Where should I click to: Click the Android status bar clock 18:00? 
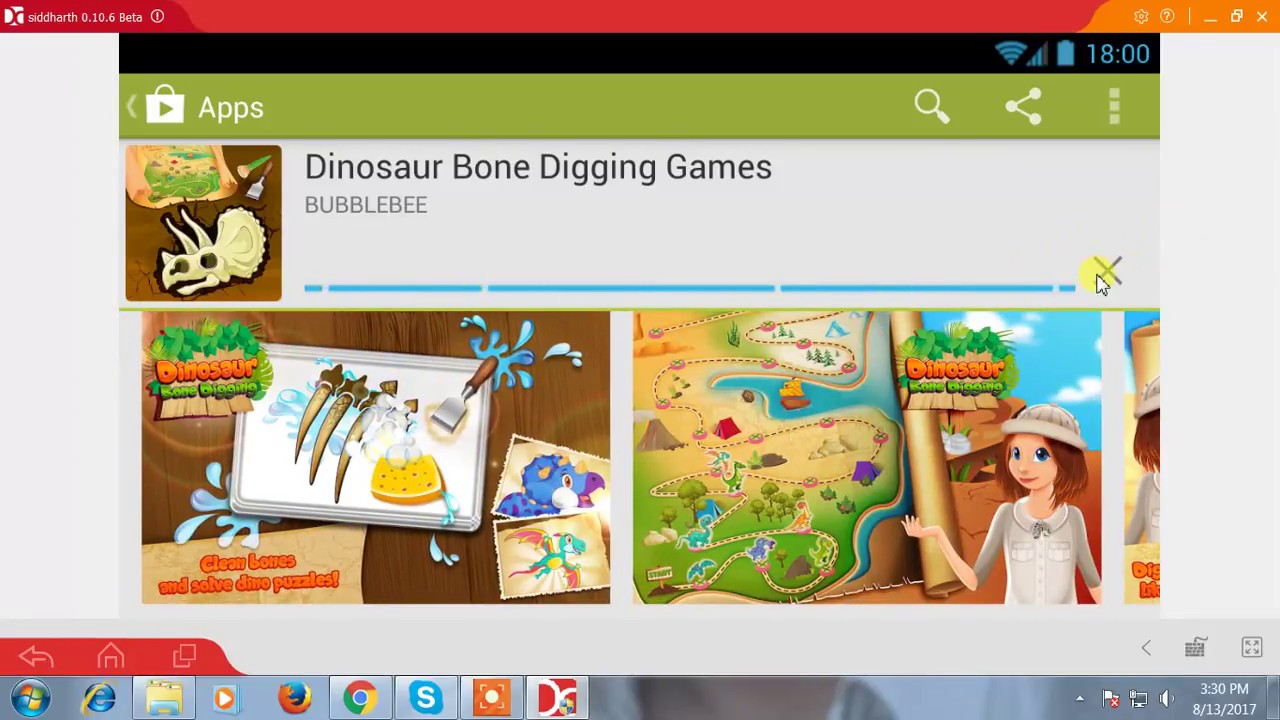point(1118,54)
